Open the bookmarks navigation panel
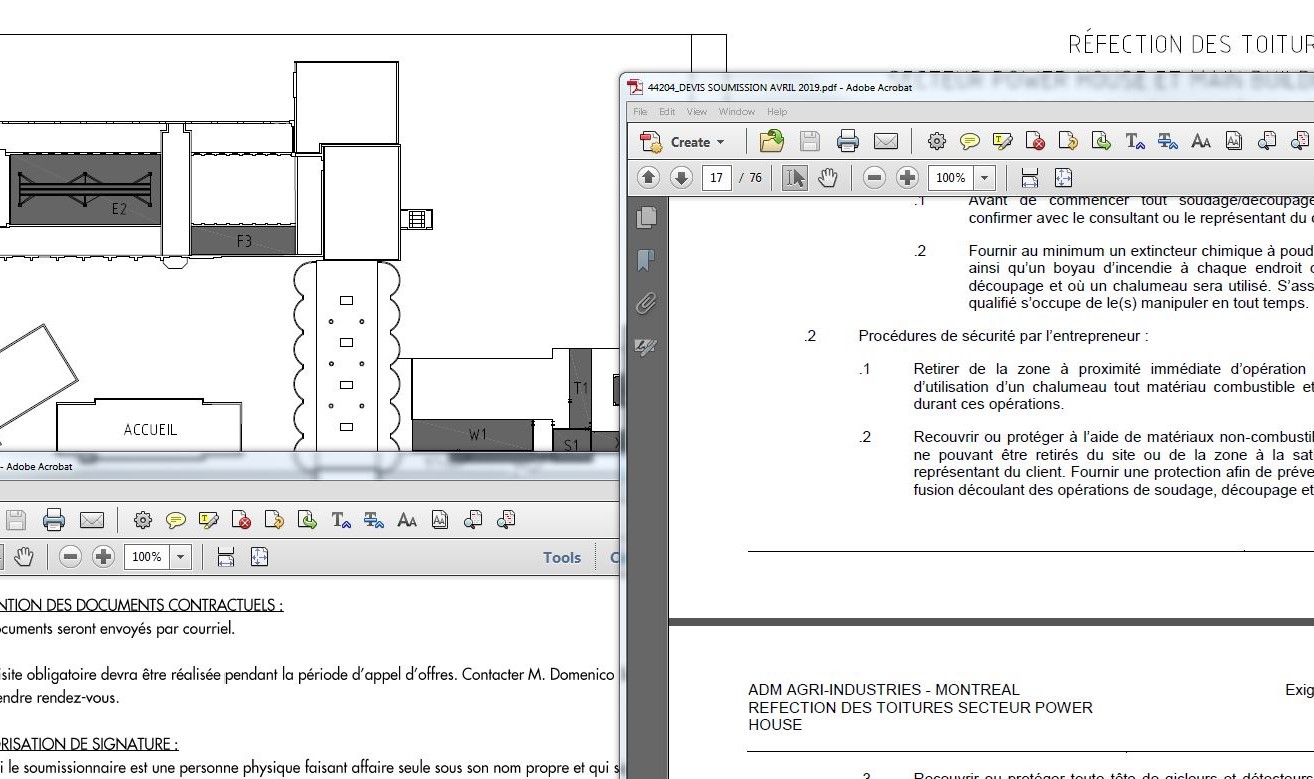The height and width of the screenshot is (779, 1314). (646, 260)
